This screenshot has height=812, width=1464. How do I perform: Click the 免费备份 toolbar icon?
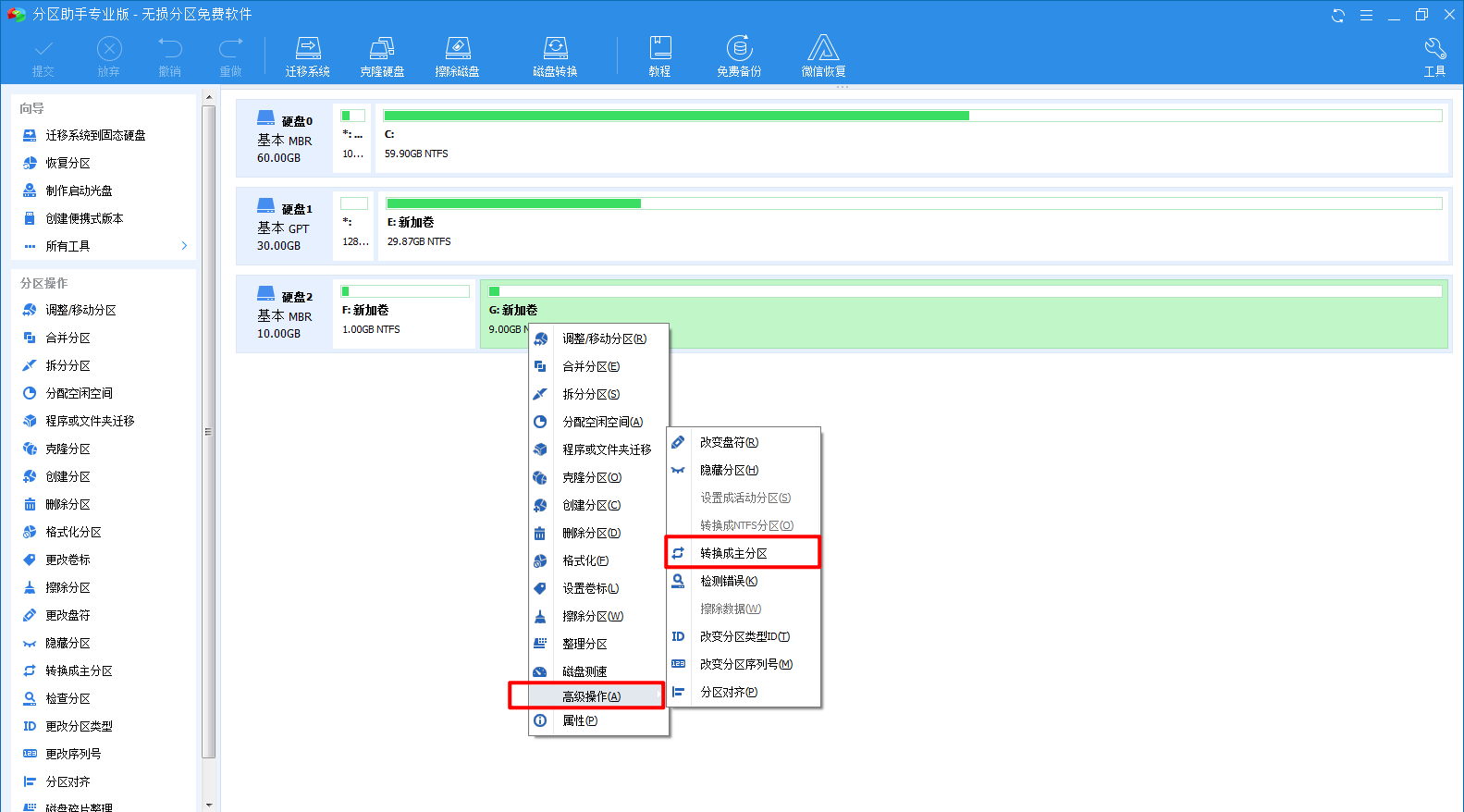(739, 56)
